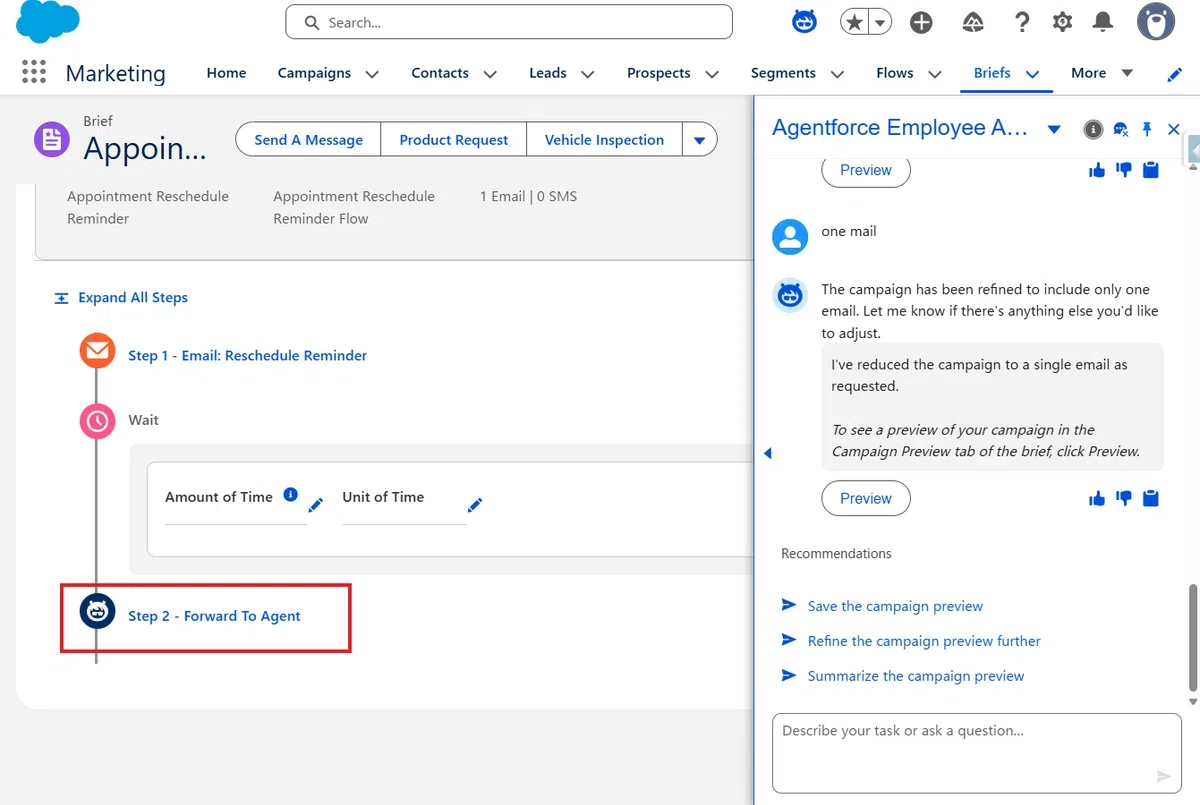Collapse the panel with the left triangle
Image resolution: width=1200 pixels, height=805 pixels.
(768, 453)
